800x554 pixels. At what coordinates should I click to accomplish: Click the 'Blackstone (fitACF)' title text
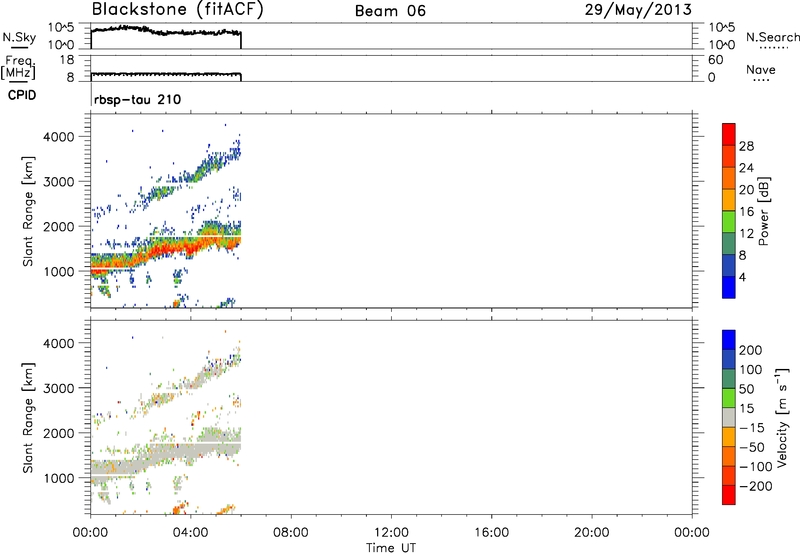click(x=178, y=10)
